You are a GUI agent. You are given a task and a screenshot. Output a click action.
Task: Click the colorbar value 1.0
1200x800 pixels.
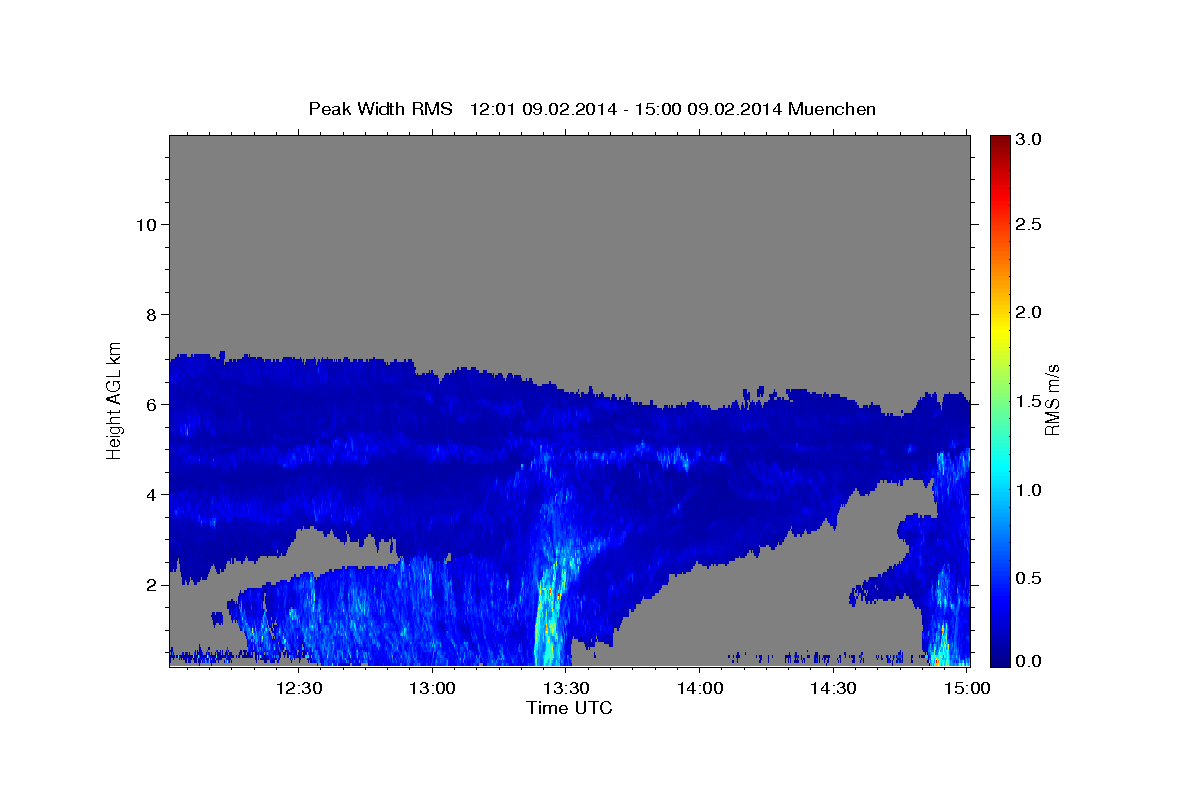(1031, 490)
